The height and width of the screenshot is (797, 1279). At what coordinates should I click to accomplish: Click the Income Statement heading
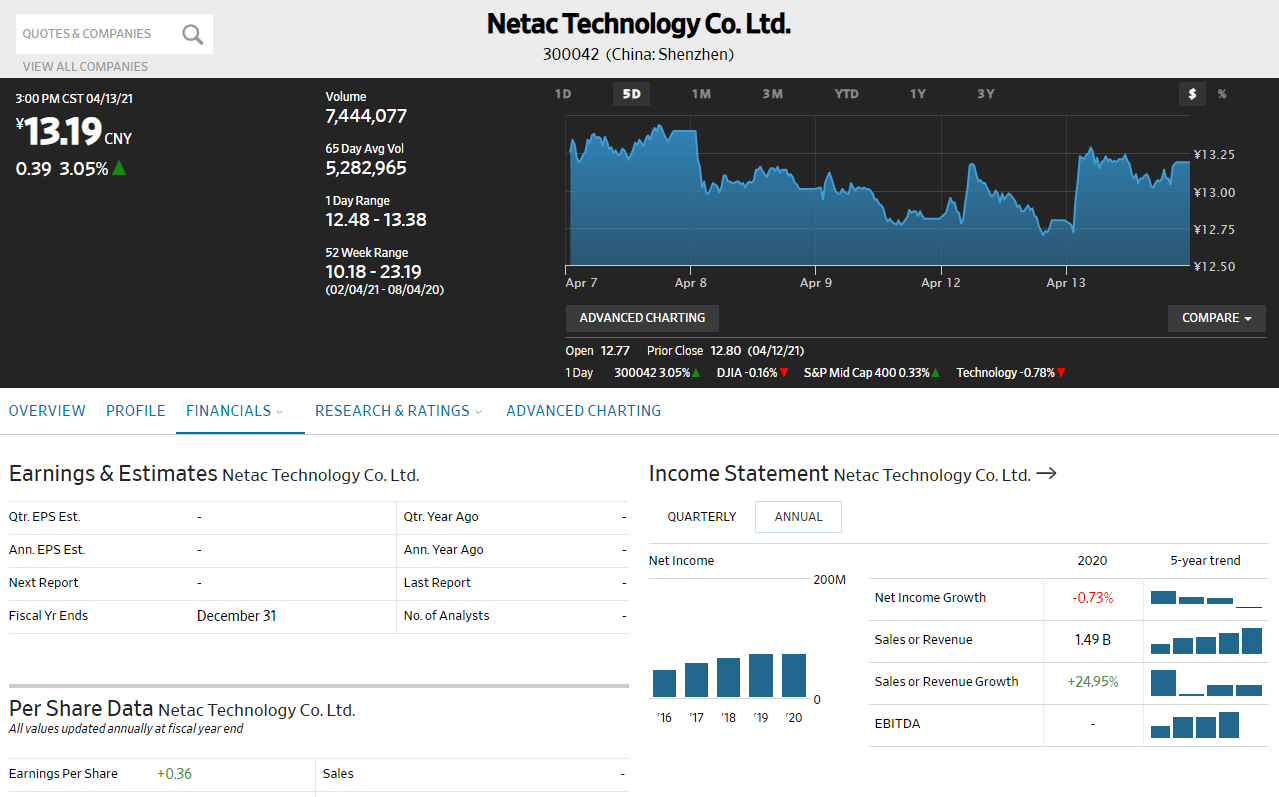[x=739, y=473]
